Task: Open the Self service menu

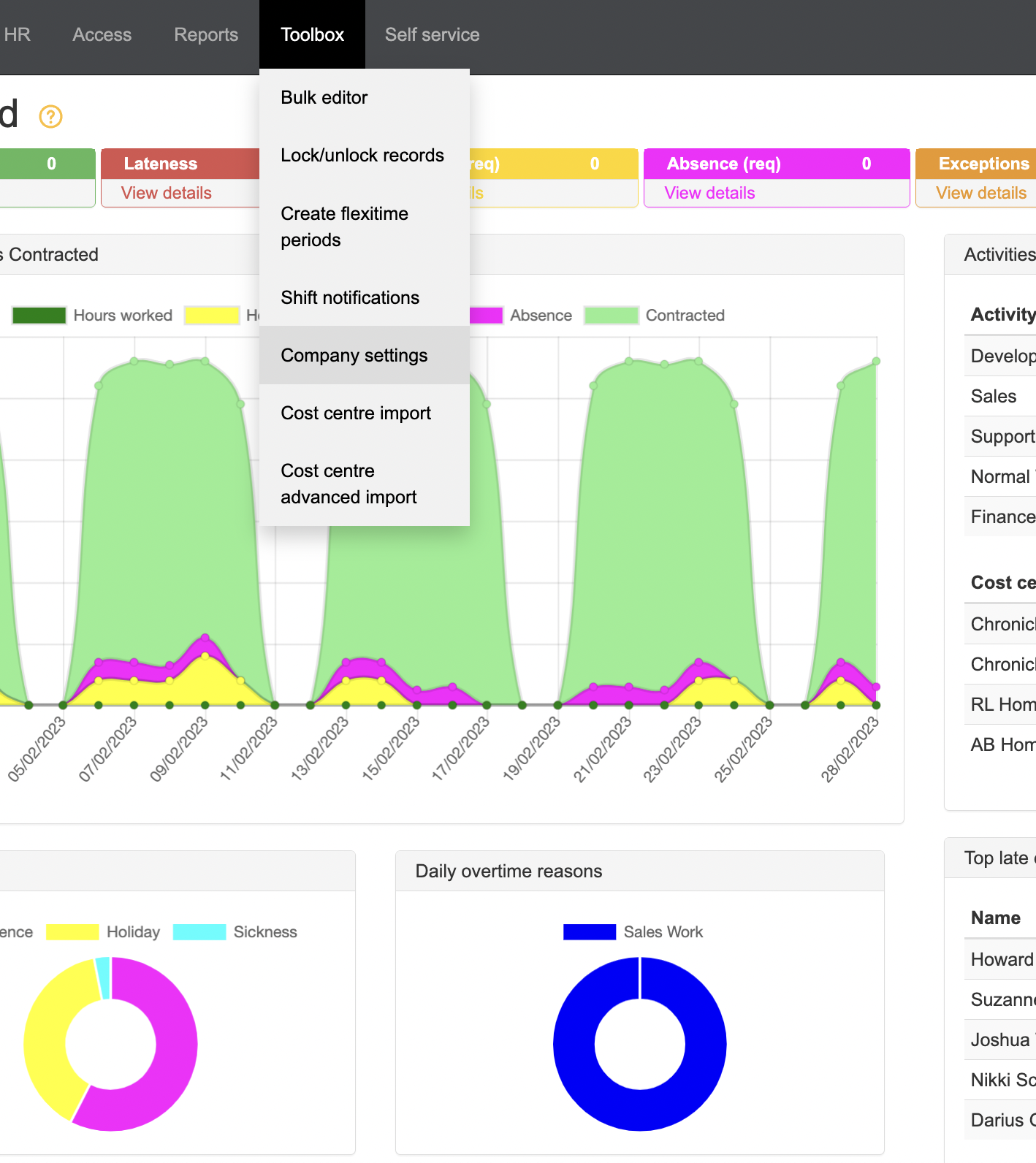Action: [x=433, y=34]
